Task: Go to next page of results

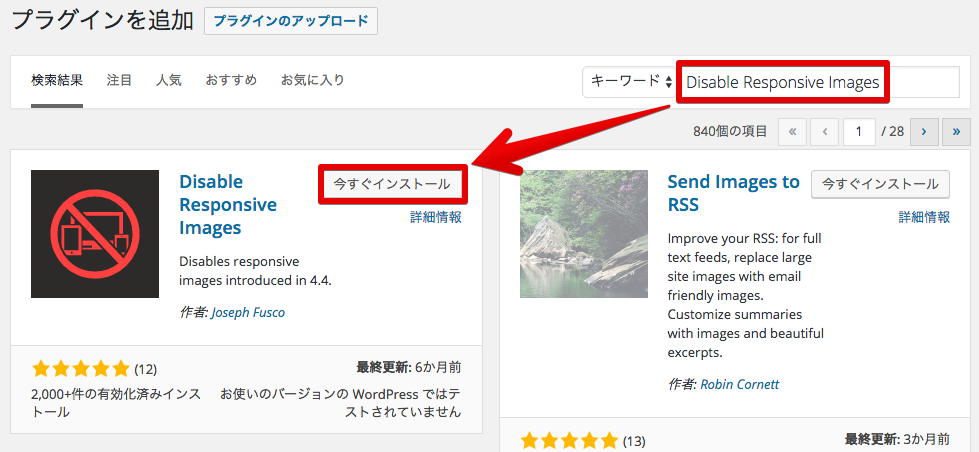Action: click(x=924, y=131)
